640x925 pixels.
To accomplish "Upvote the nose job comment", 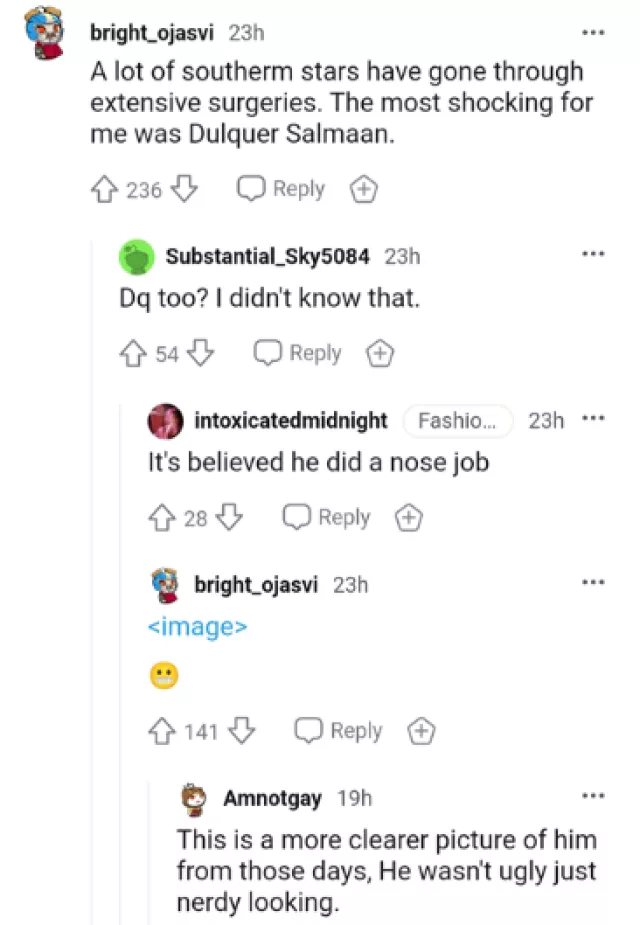I will click(162, 517).
